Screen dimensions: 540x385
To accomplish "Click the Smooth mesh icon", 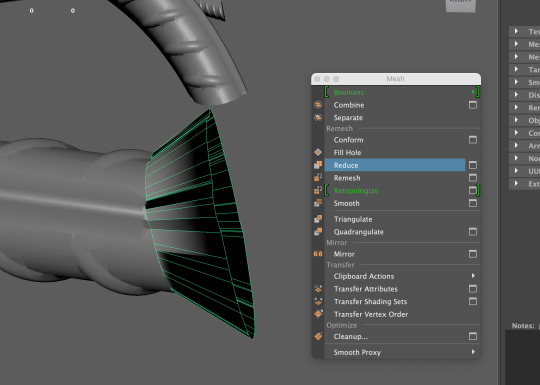I will pyautogui.click(x=318, y=203).
